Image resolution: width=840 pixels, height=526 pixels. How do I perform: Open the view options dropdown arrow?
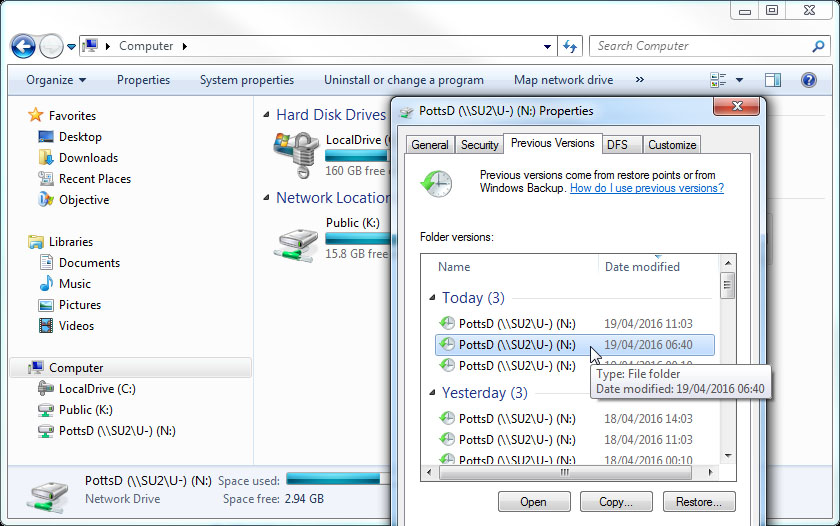739,80
